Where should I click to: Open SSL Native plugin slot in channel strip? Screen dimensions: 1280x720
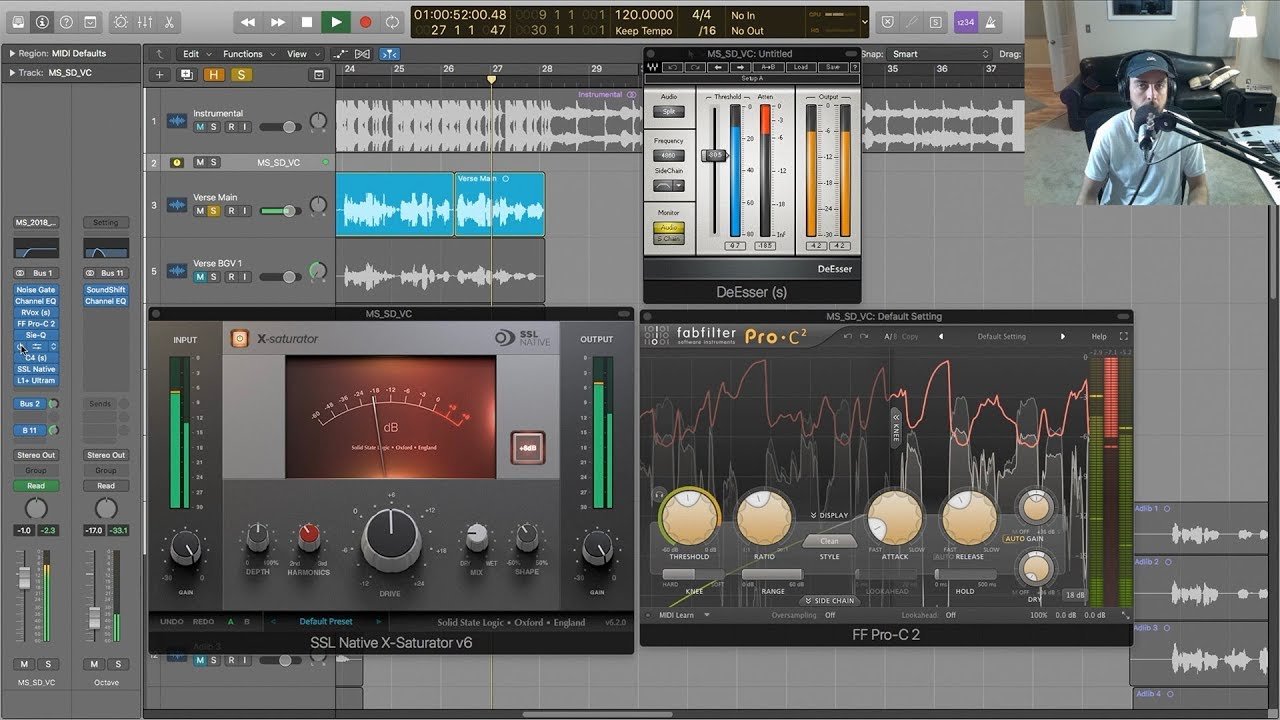coord(36,369)
